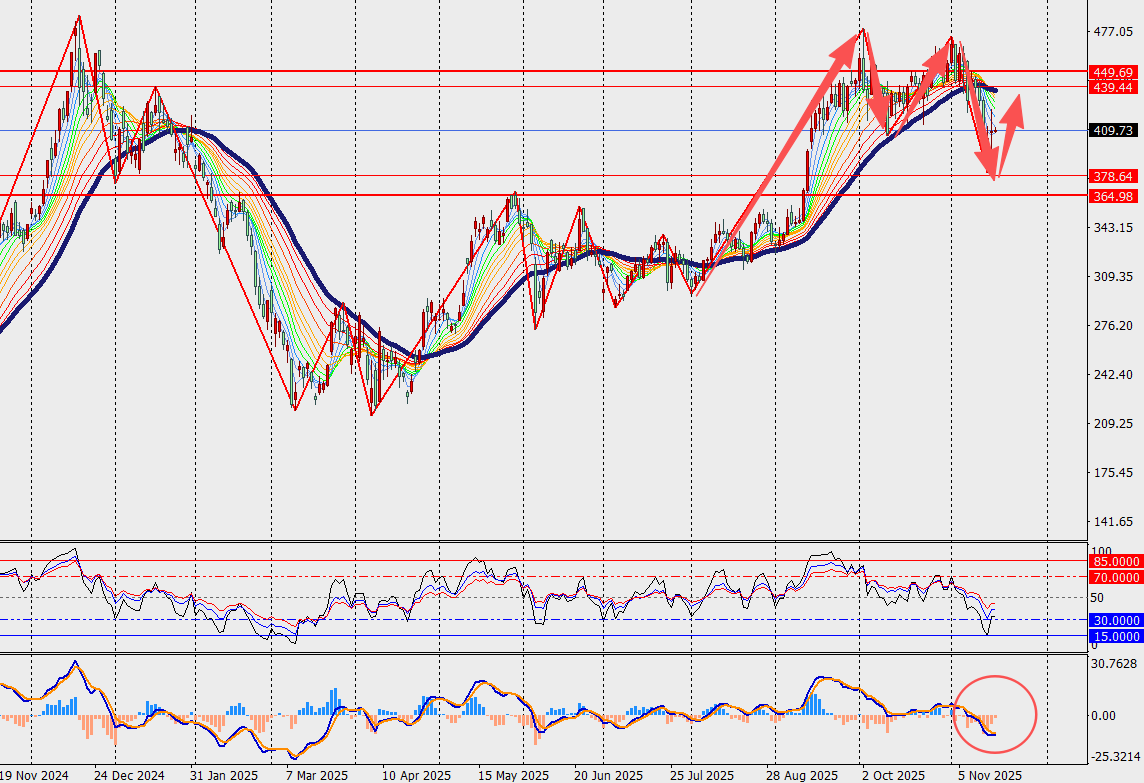Select the 409.73 current price label
1144x783 pixels.
click(1115, 131)
